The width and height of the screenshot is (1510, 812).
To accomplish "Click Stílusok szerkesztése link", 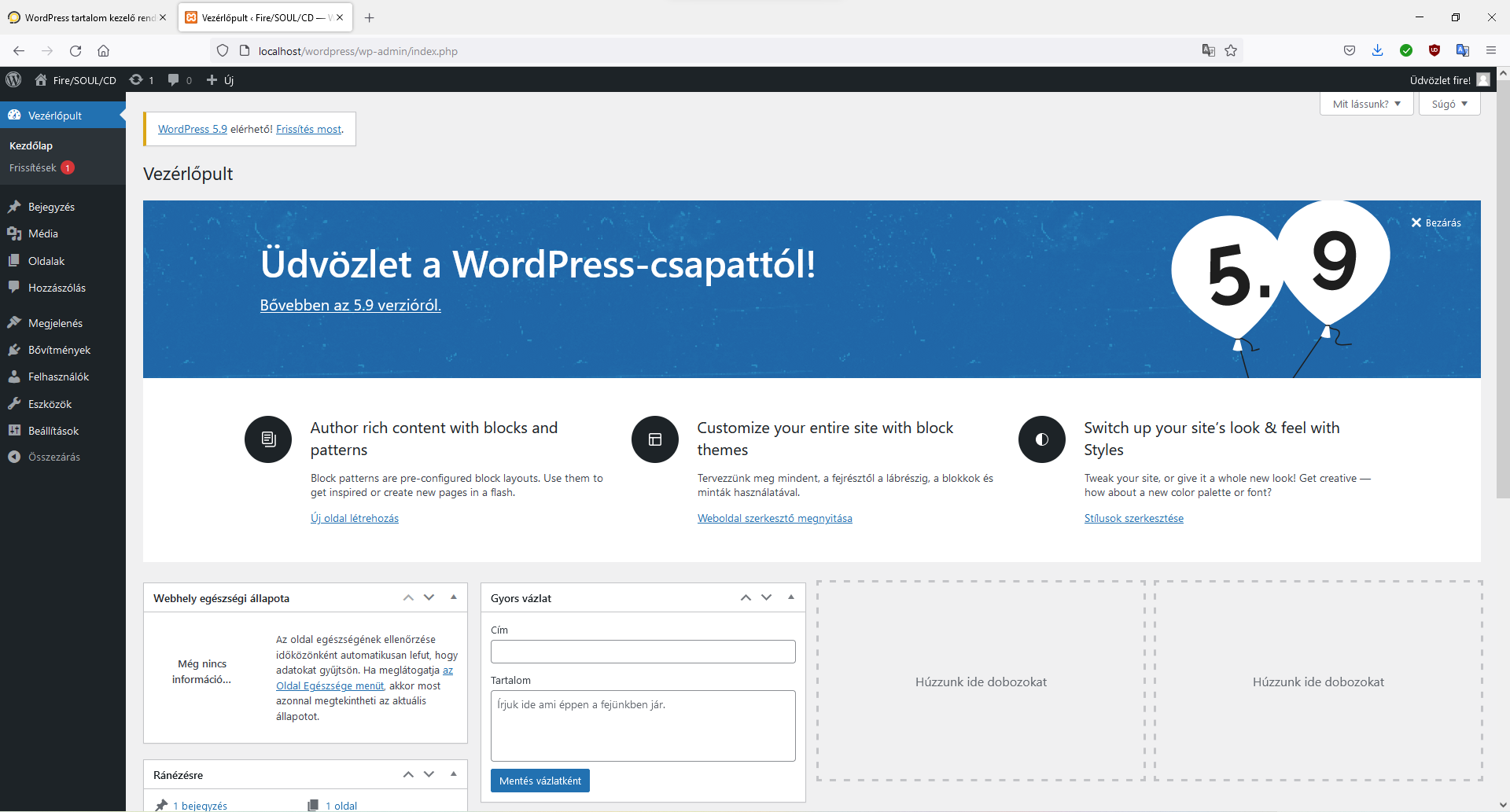I will (1134, 518).
